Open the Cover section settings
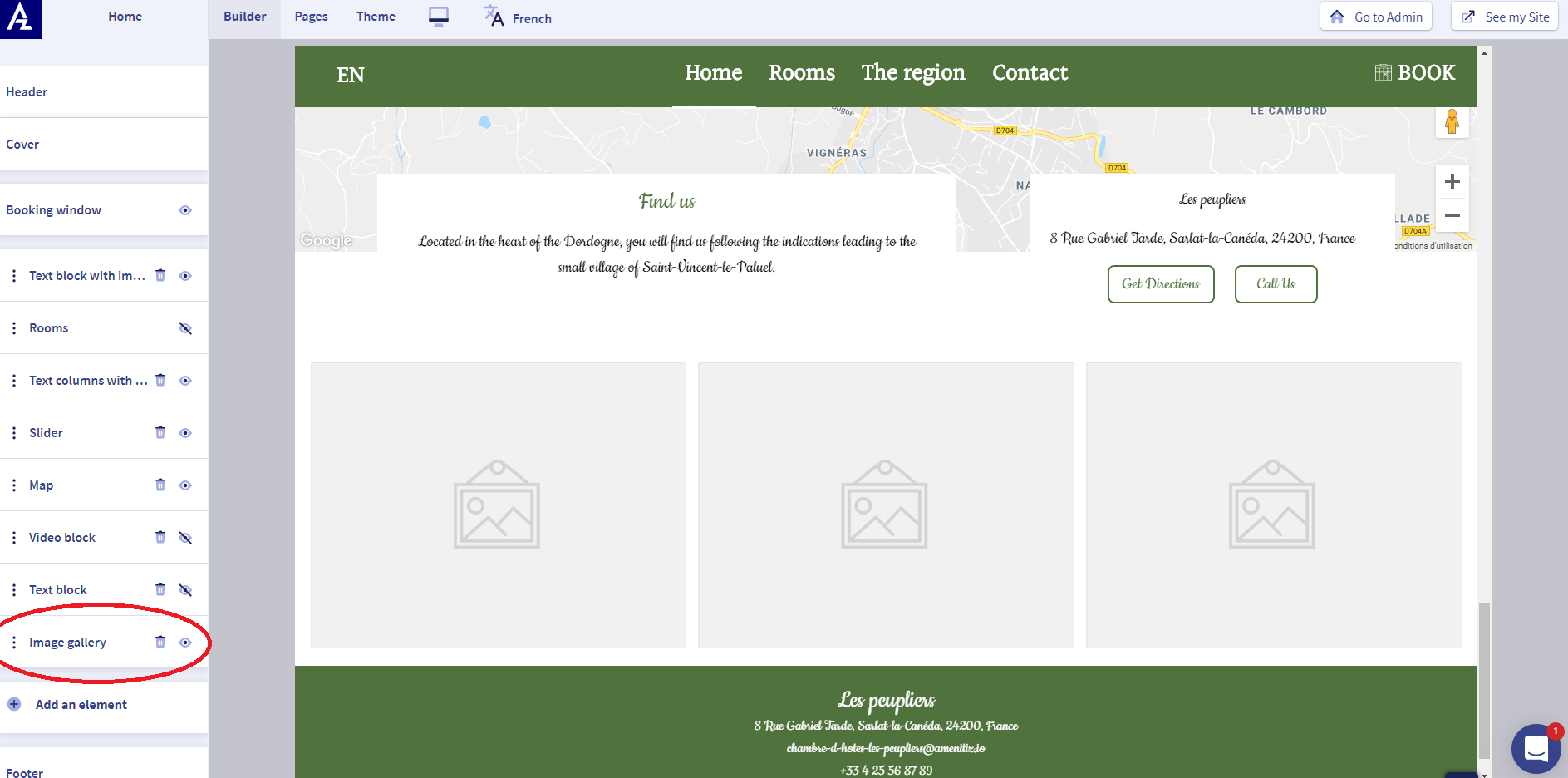 [104, 144]
